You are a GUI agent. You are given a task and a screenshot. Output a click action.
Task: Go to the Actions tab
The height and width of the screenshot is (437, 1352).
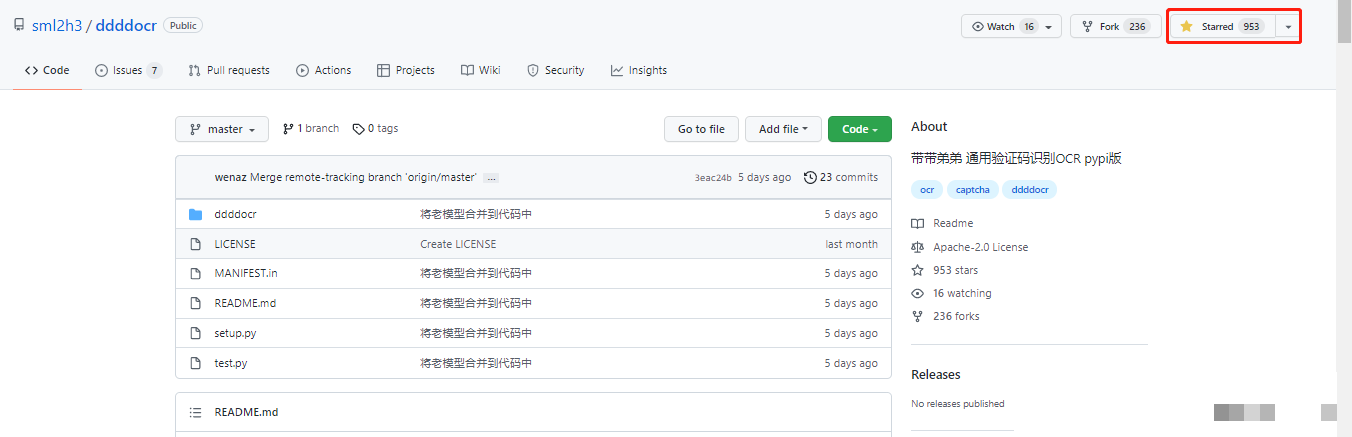click(323, 70)
